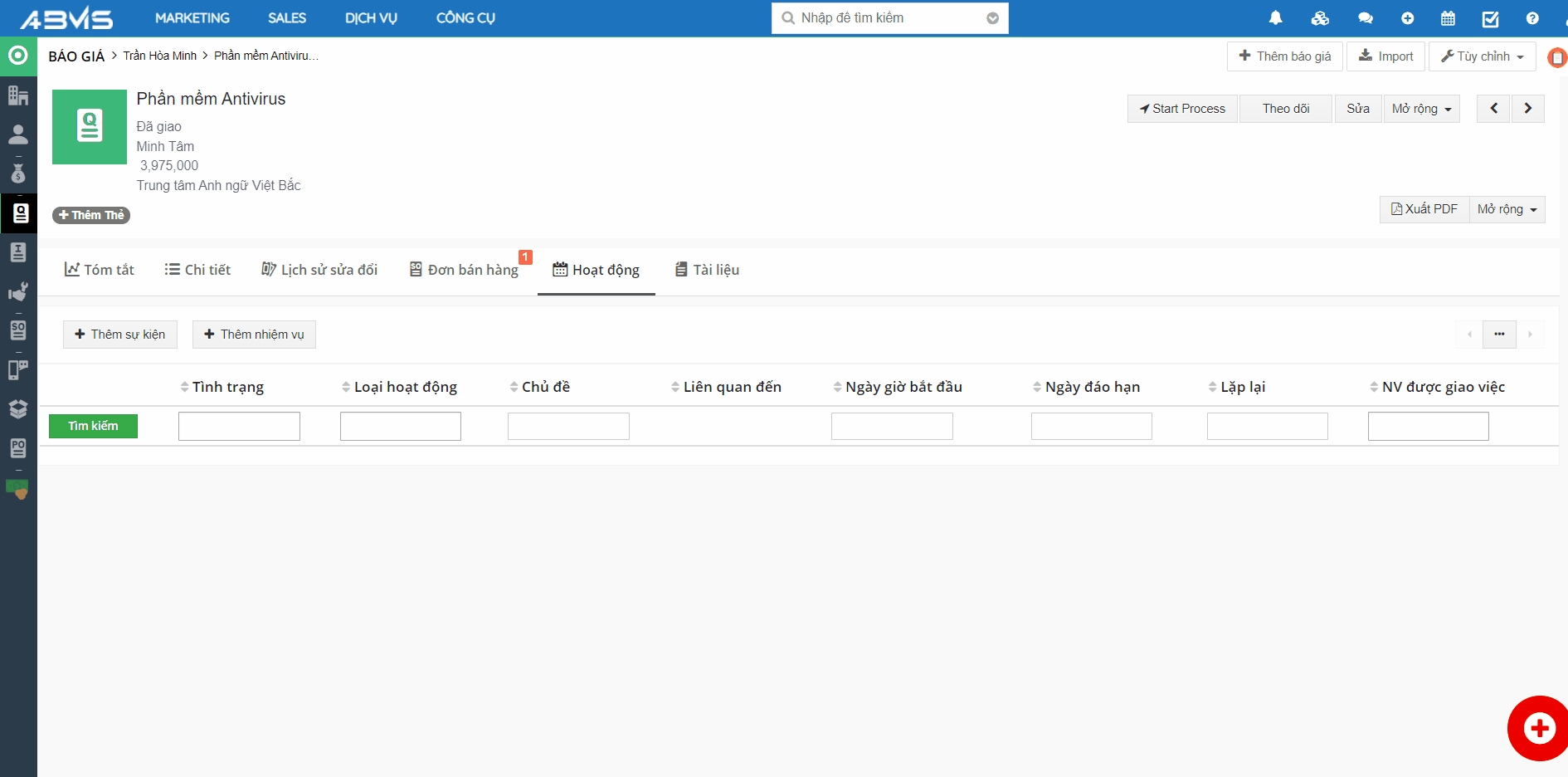Screen dimensions: 1568x777
Task: Go to next record arrow
Action: tap(1527, 109)
